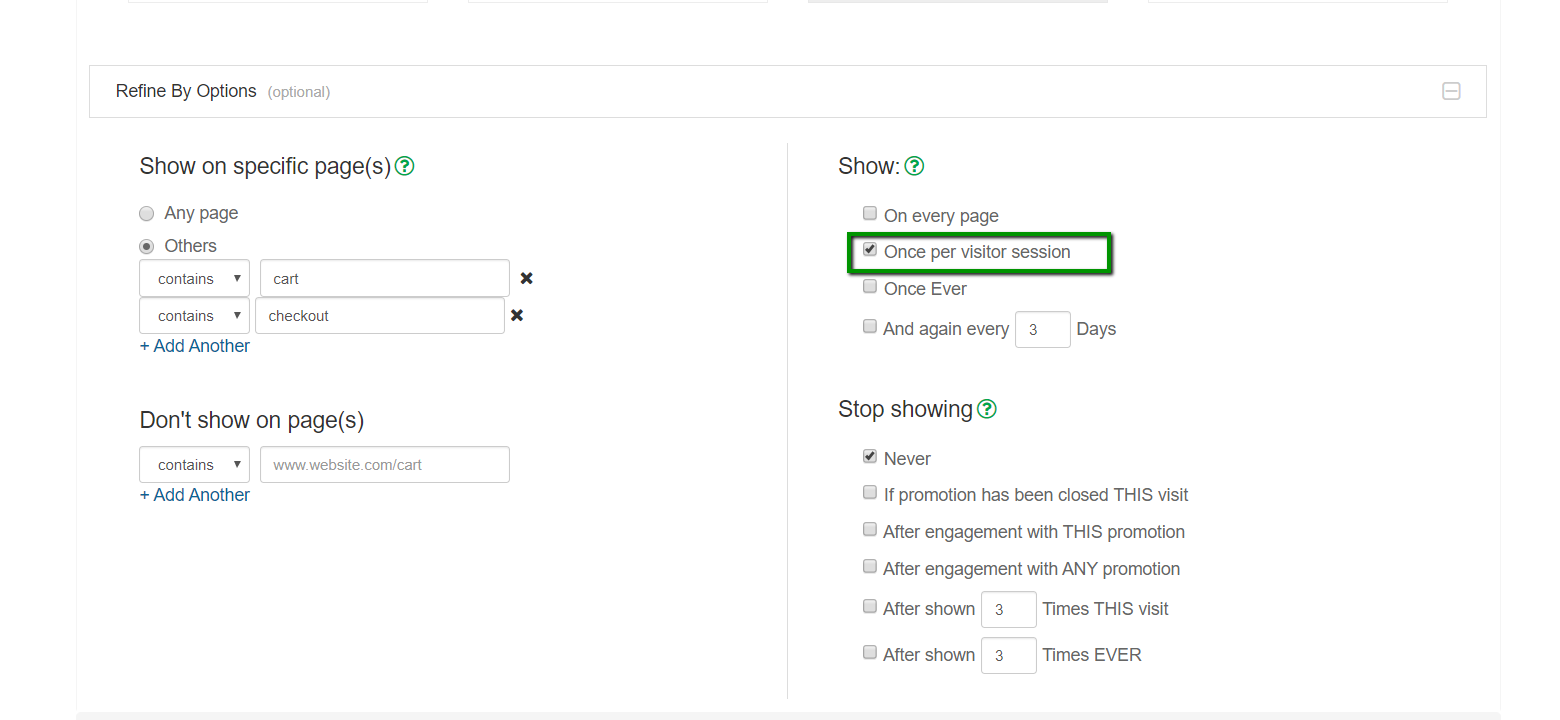Click the help icon next to Show:
The height and width of the screenshot is (720, 1560).
914,166
